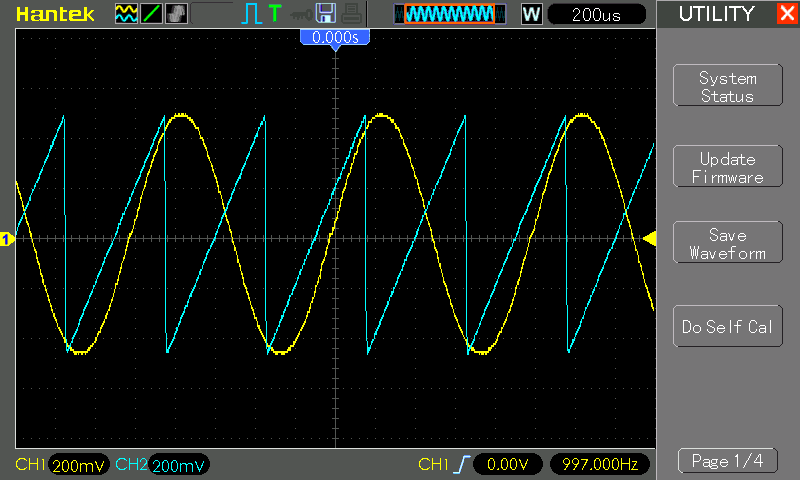The height and width of the screenshot is (480, 800).
Task: Click the blue pulse trigger icon
Action: (x=251, y=14)
